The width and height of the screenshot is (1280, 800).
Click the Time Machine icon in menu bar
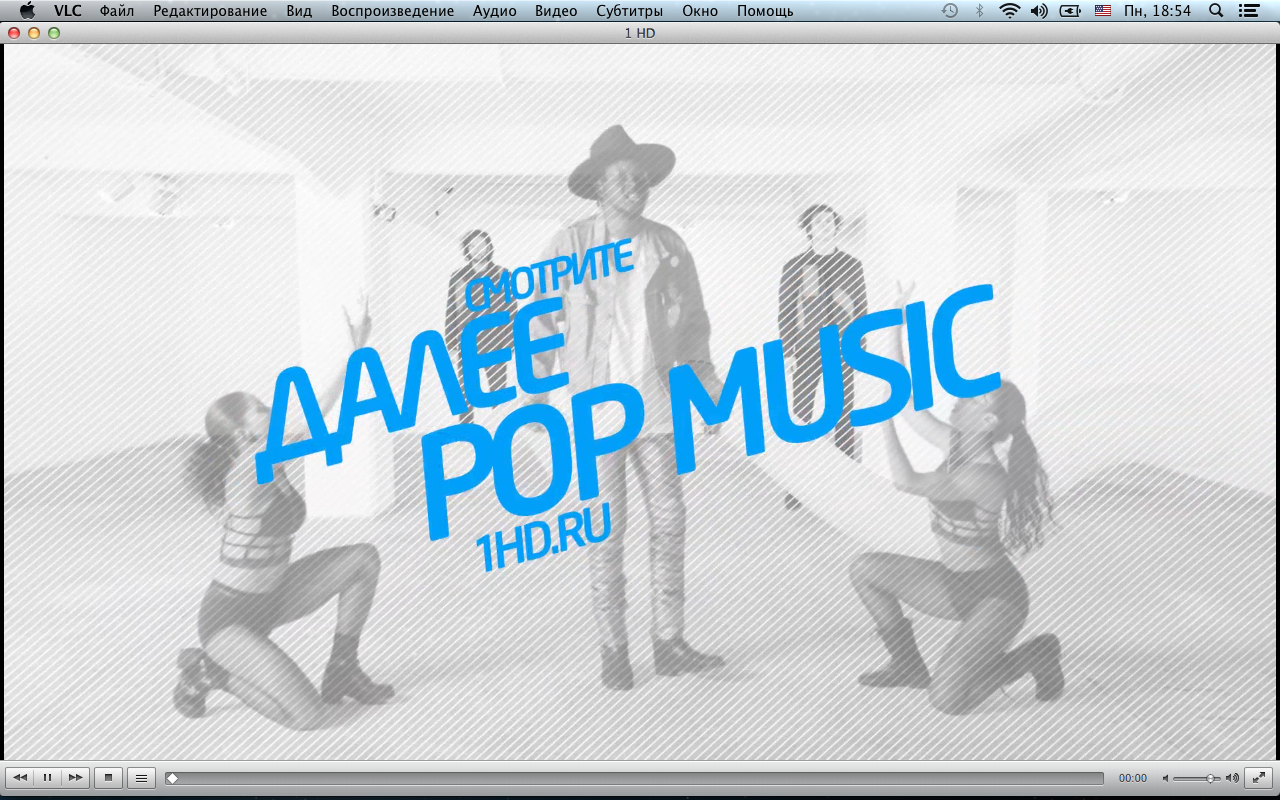950,11
